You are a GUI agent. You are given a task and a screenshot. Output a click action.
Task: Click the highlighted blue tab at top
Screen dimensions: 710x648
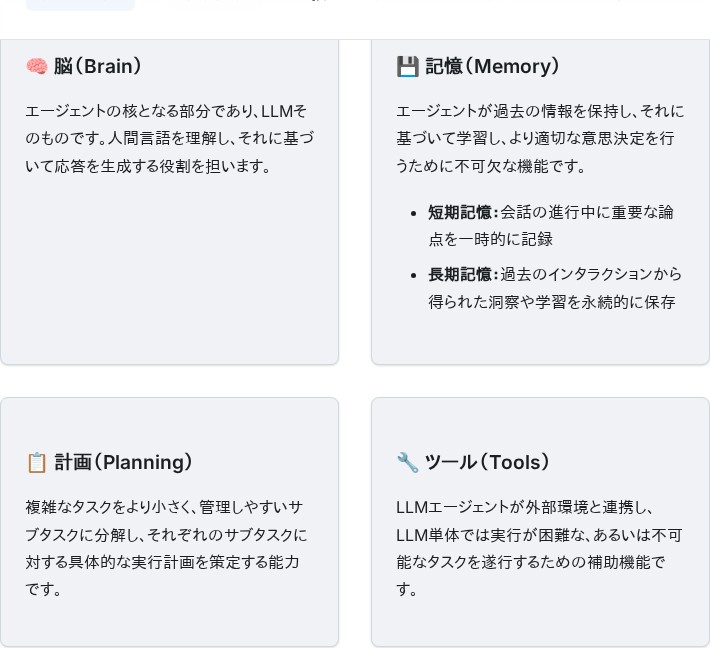pyautogui.click(x=80, y=5)
